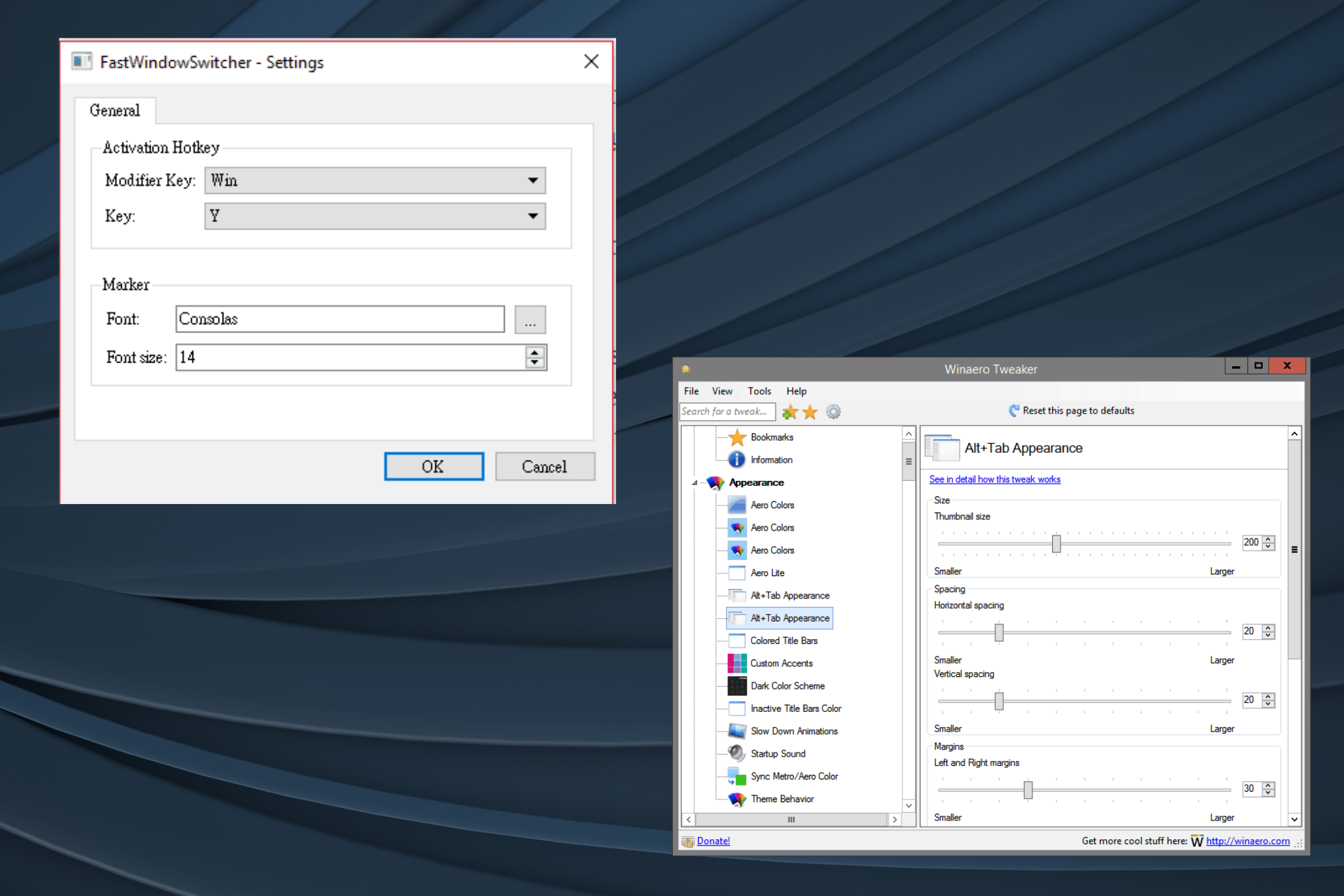This screenshot has width=1344, height=896.
Task: Open the Modifier Key dropdown showing Win
Action: [375, 181]
